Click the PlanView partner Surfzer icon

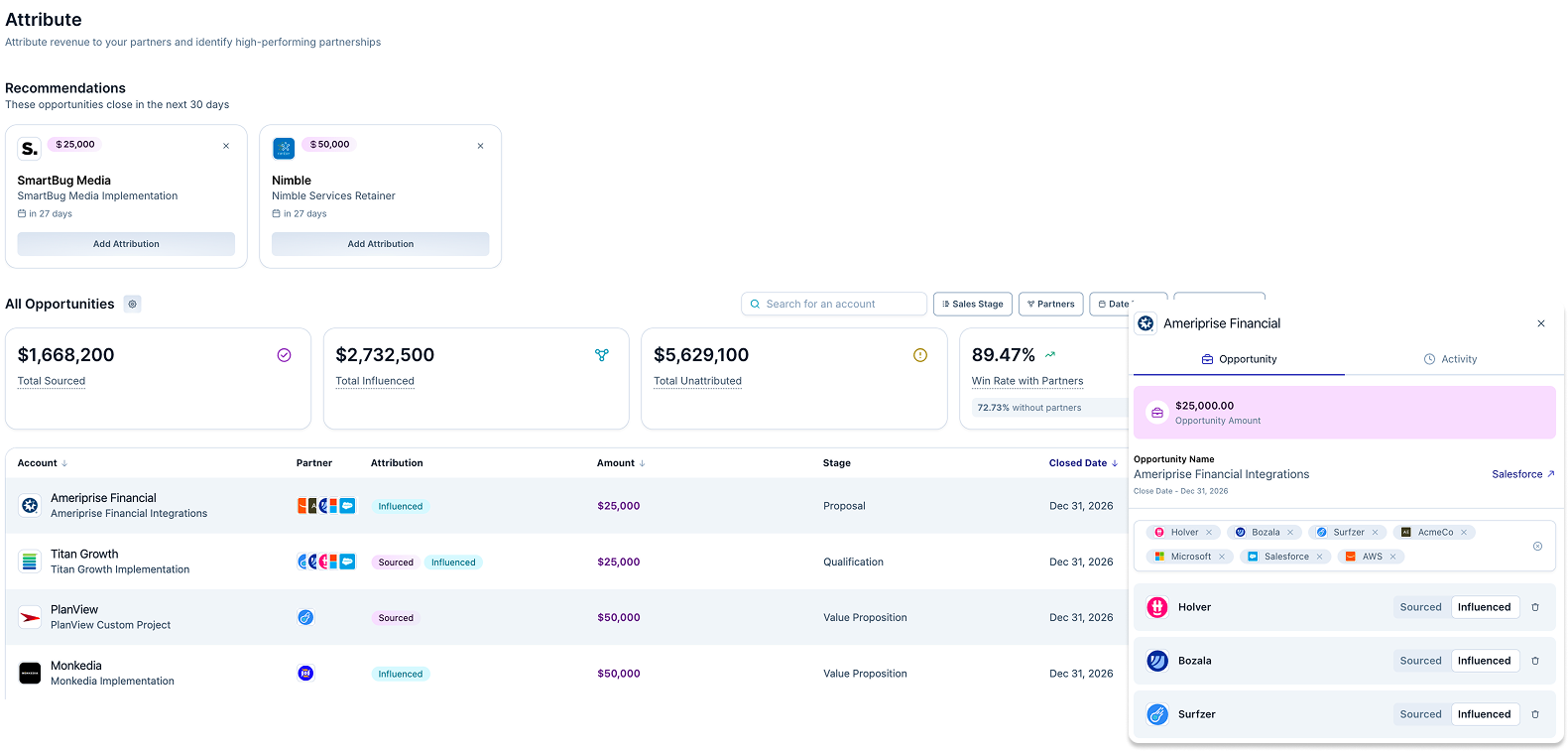click(x=305, y=617)
